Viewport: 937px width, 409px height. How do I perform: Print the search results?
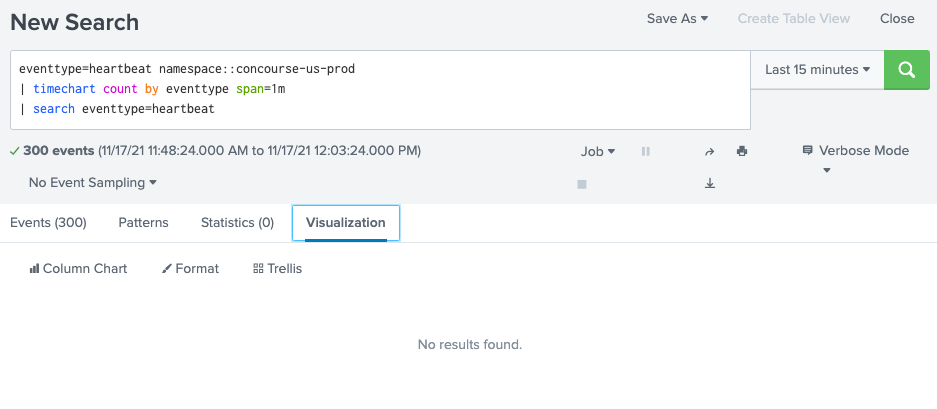(742, 151)
